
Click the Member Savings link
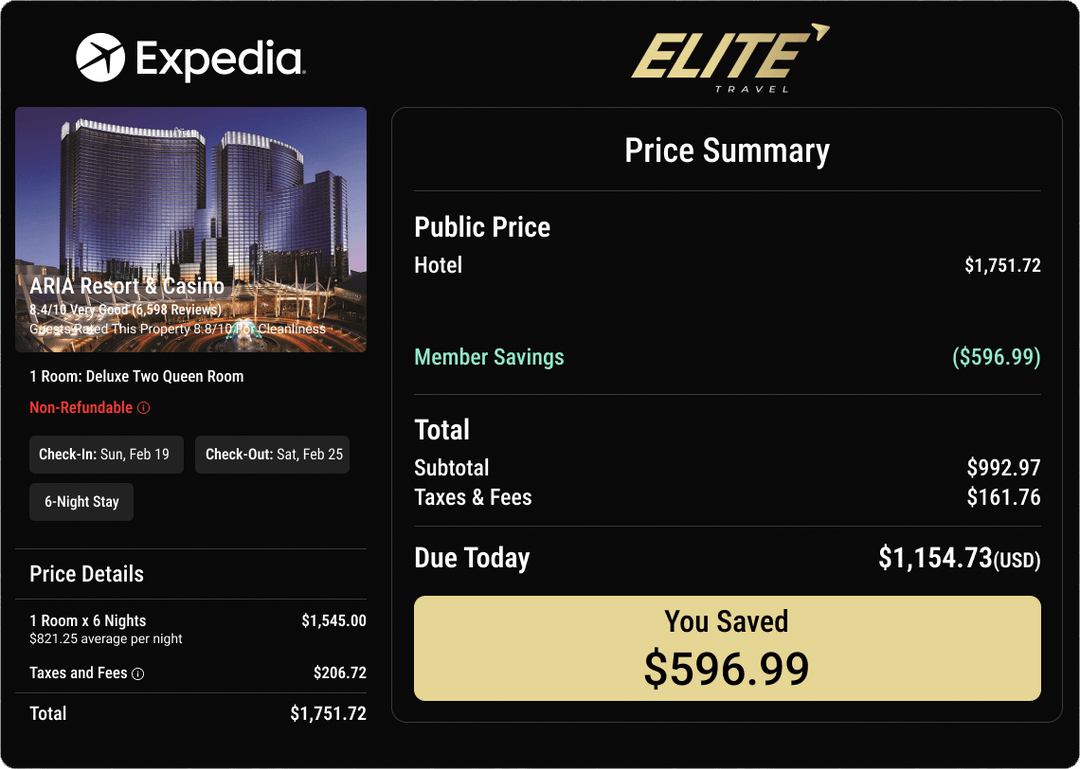489,357
